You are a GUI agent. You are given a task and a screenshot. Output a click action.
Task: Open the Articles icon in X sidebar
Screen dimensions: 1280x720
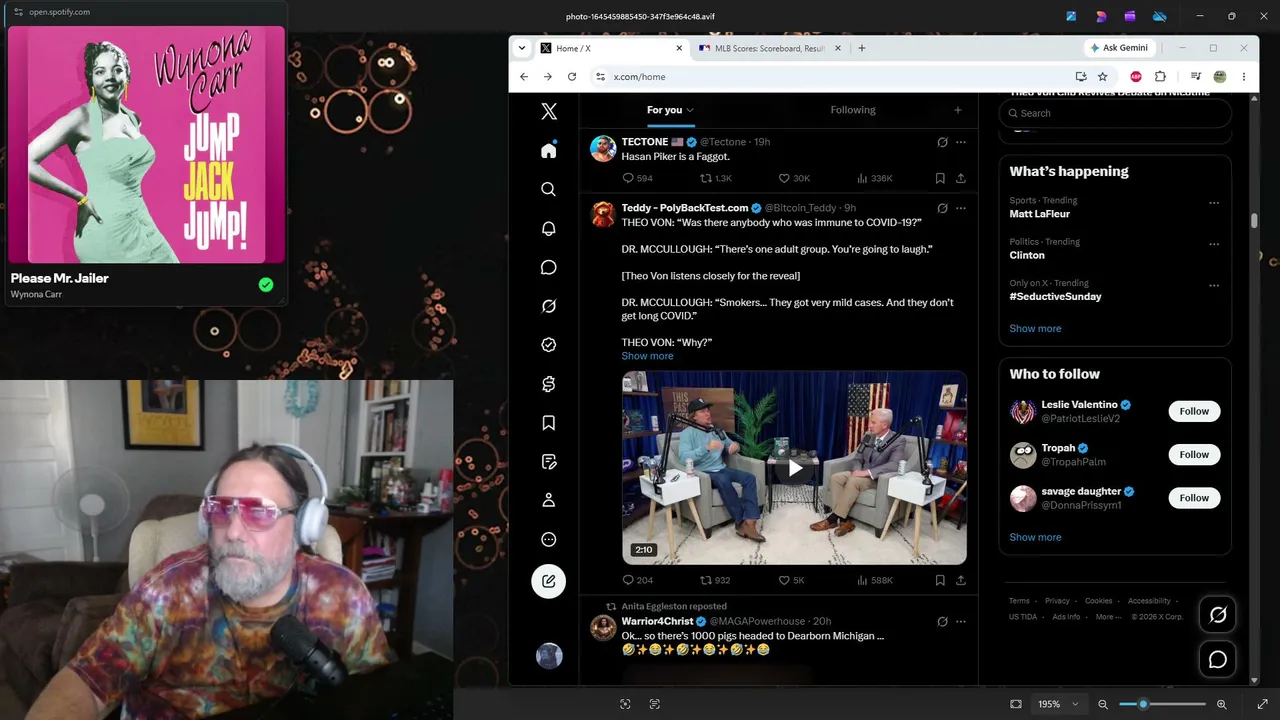click(548, 462)
